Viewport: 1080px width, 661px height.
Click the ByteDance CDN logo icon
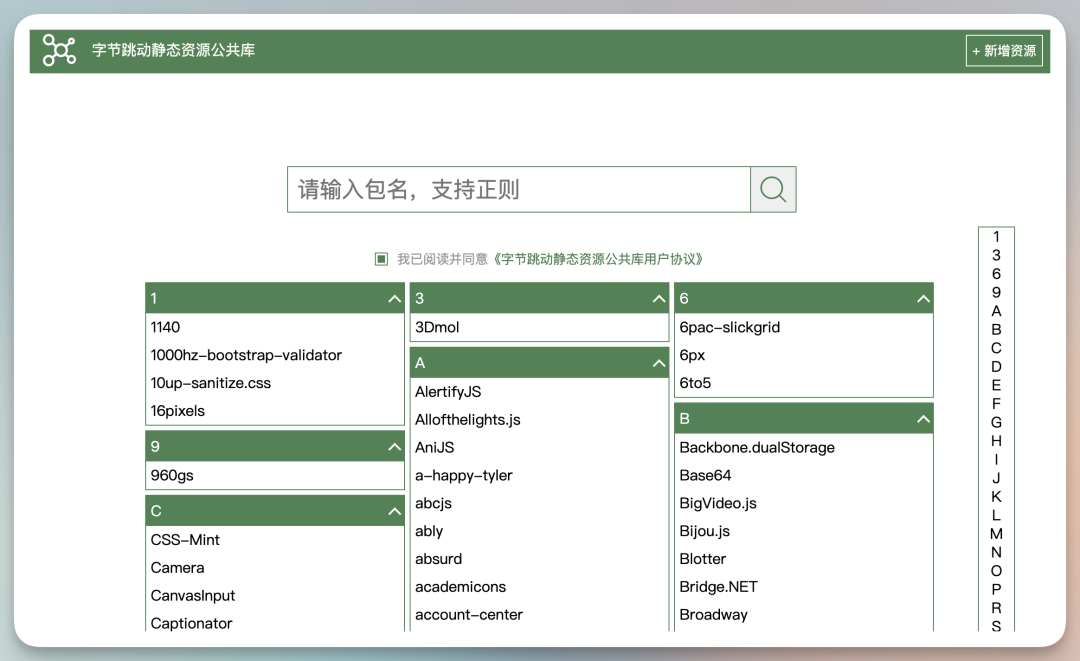click(x=59, y=50)
